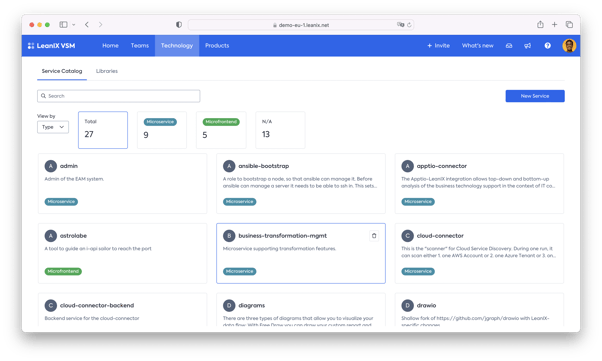Click the privacy shield icon

click(179, 25)
